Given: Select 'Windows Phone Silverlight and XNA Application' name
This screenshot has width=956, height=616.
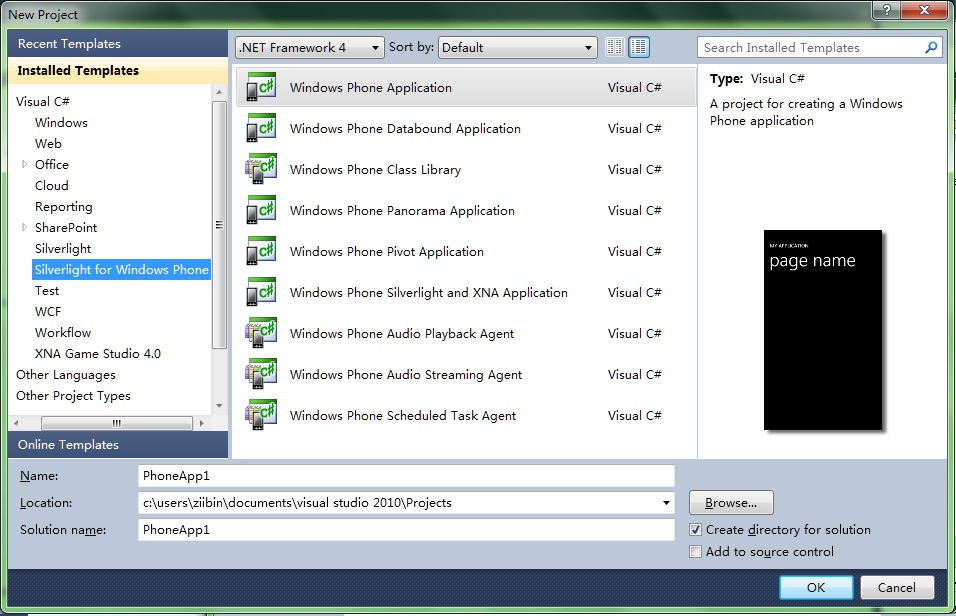Looking at the screenshot, I should 429,293.
